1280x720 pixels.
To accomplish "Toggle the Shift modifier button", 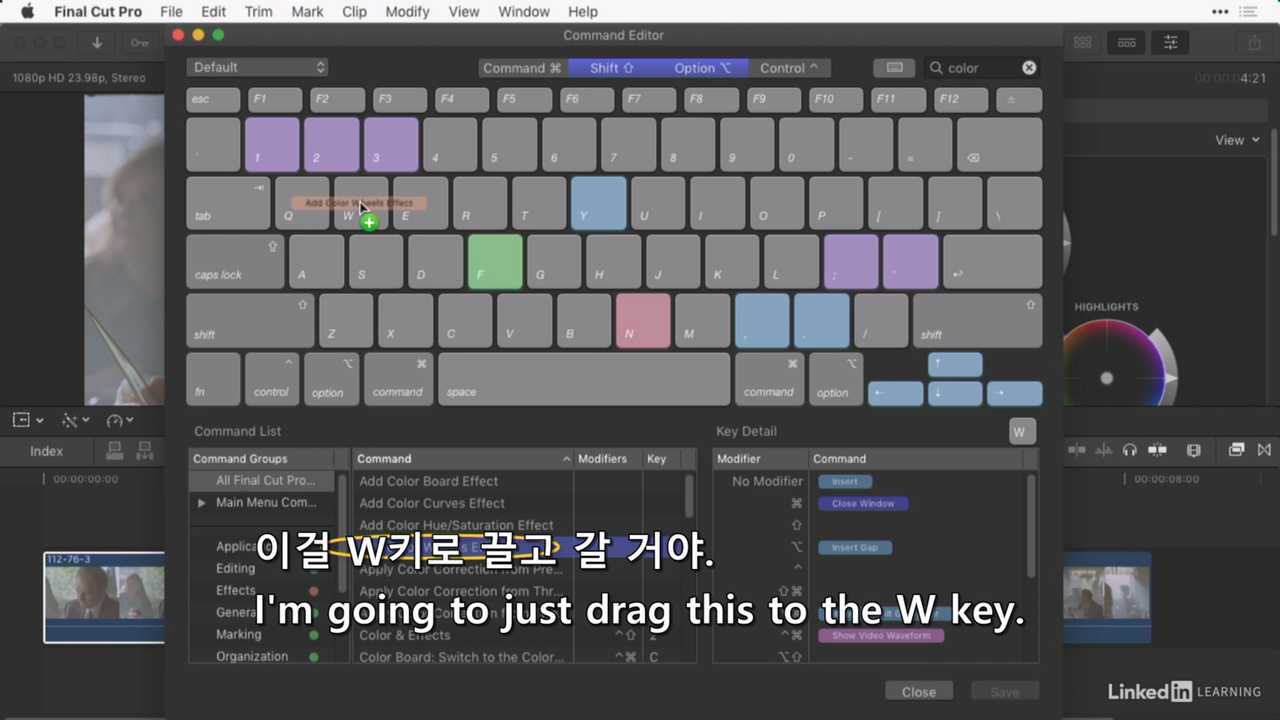I will click(x=612, y=68).
